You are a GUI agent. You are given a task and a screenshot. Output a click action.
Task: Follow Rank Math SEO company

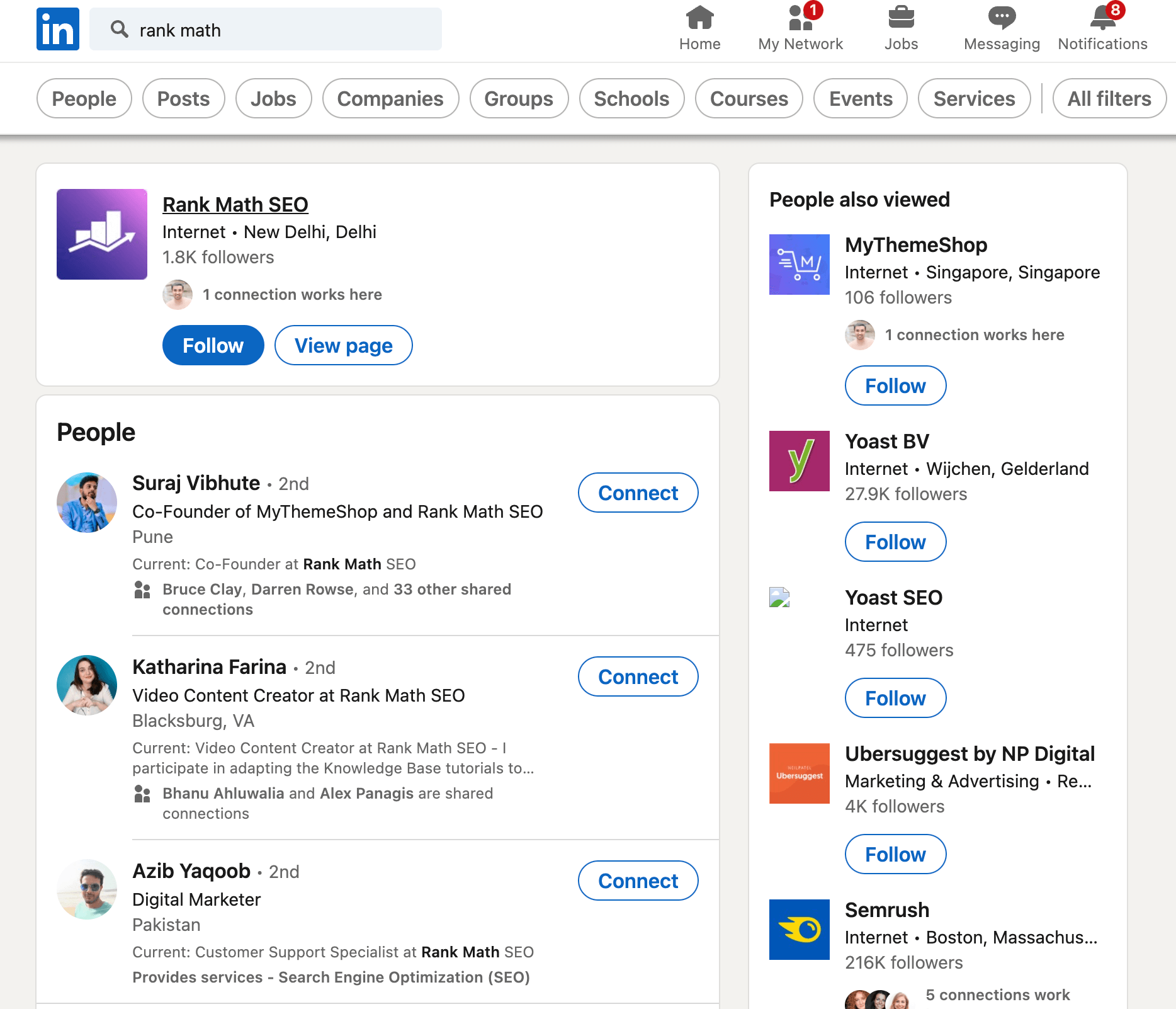(213, 345)
